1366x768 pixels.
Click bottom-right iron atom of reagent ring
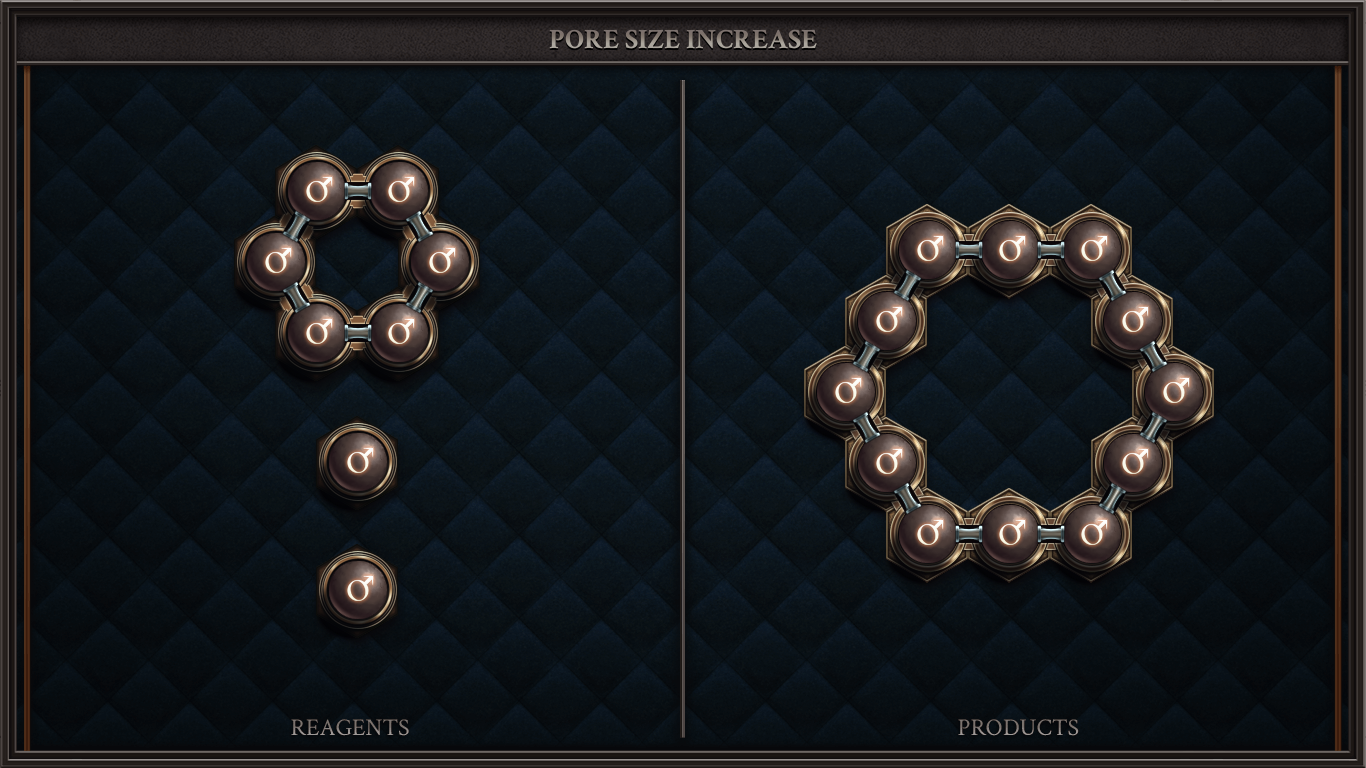(x=400, y=331)
